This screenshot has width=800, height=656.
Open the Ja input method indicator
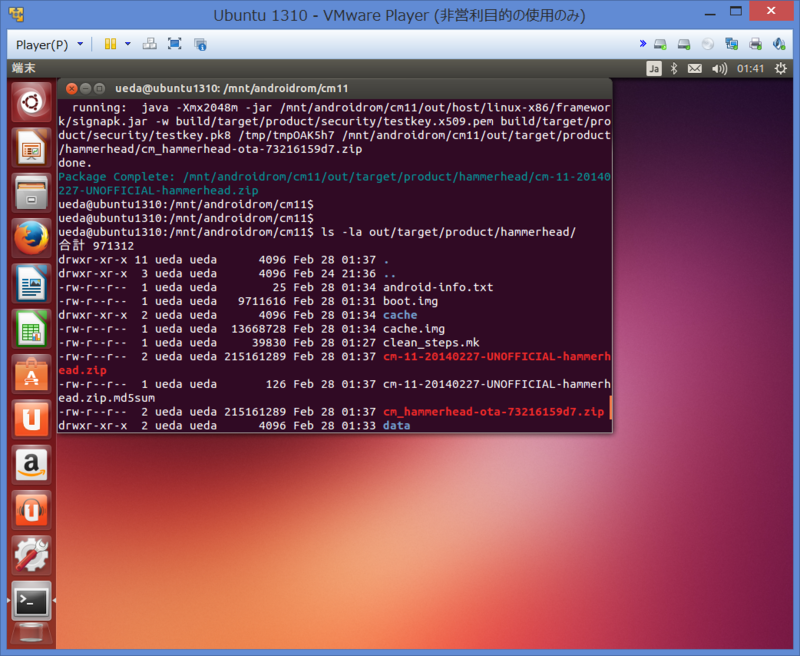coord(654,68)
